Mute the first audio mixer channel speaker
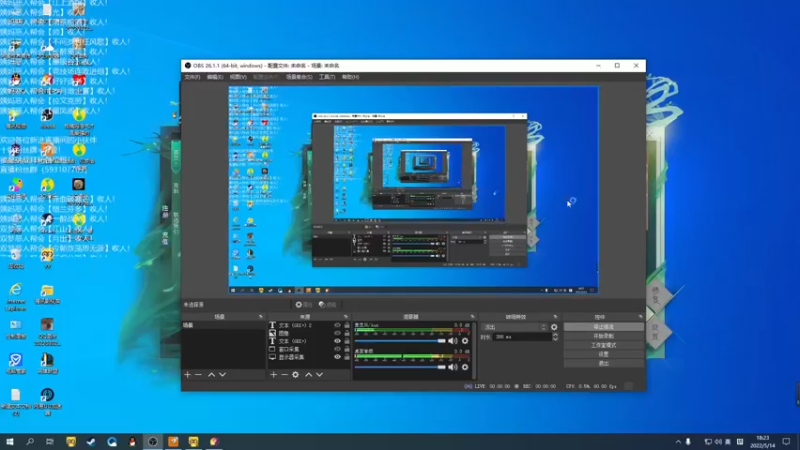This screenshot has height=450, width=800. (453, 340)
